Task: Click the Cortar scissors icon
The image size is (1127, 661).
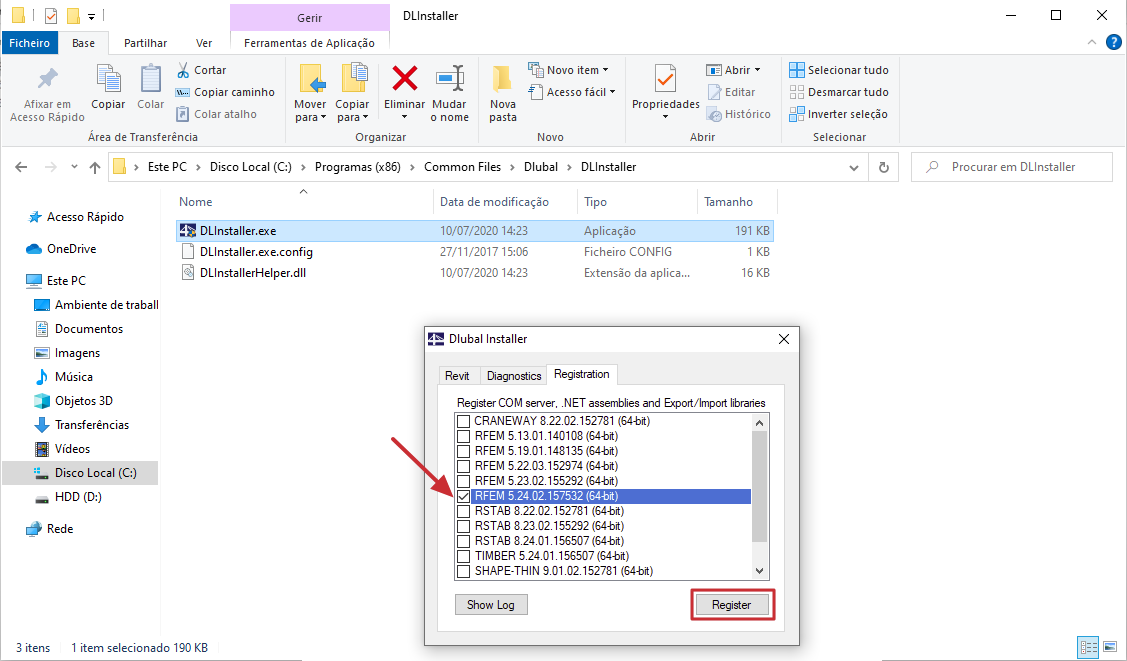Action: 183,70
